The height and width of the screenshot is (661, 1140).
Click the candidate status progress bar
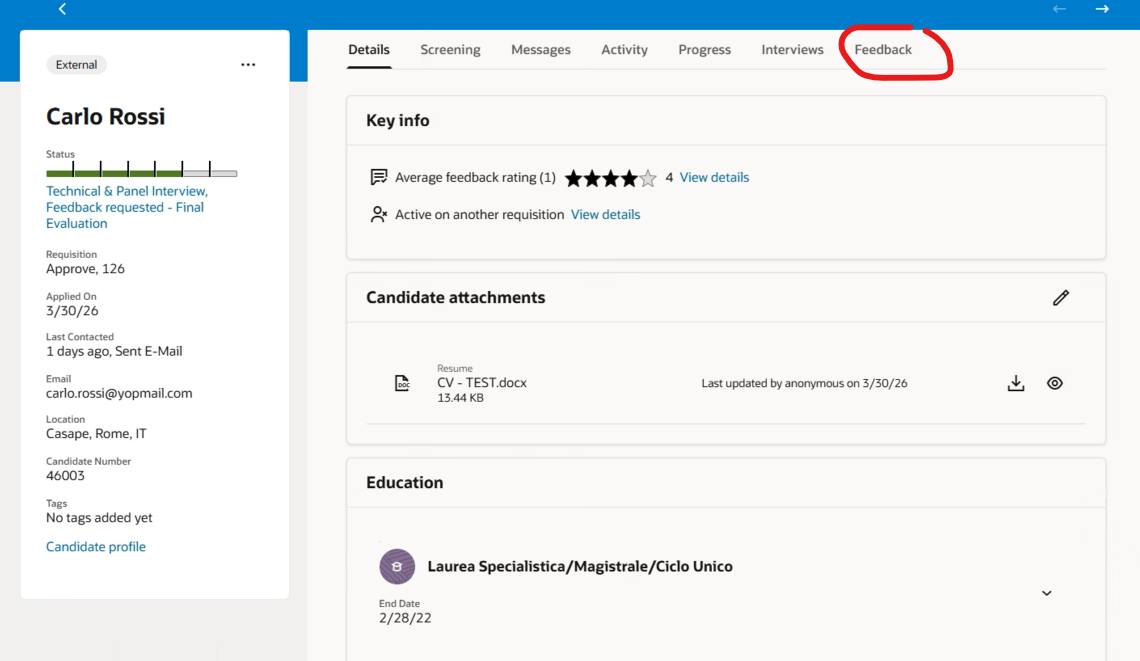click(141, 173)
